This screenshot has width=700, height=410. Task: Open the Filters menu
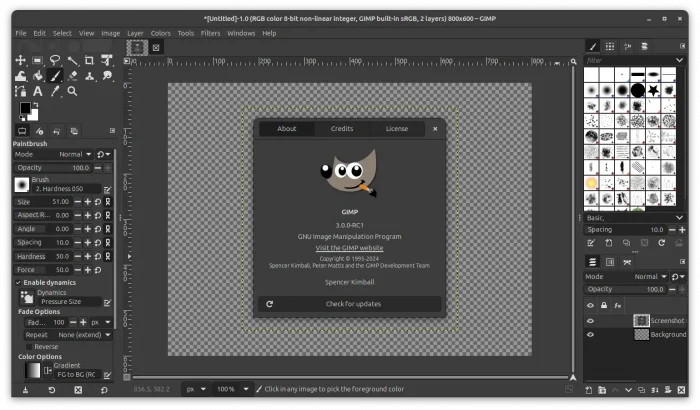[x=210, y=33]
